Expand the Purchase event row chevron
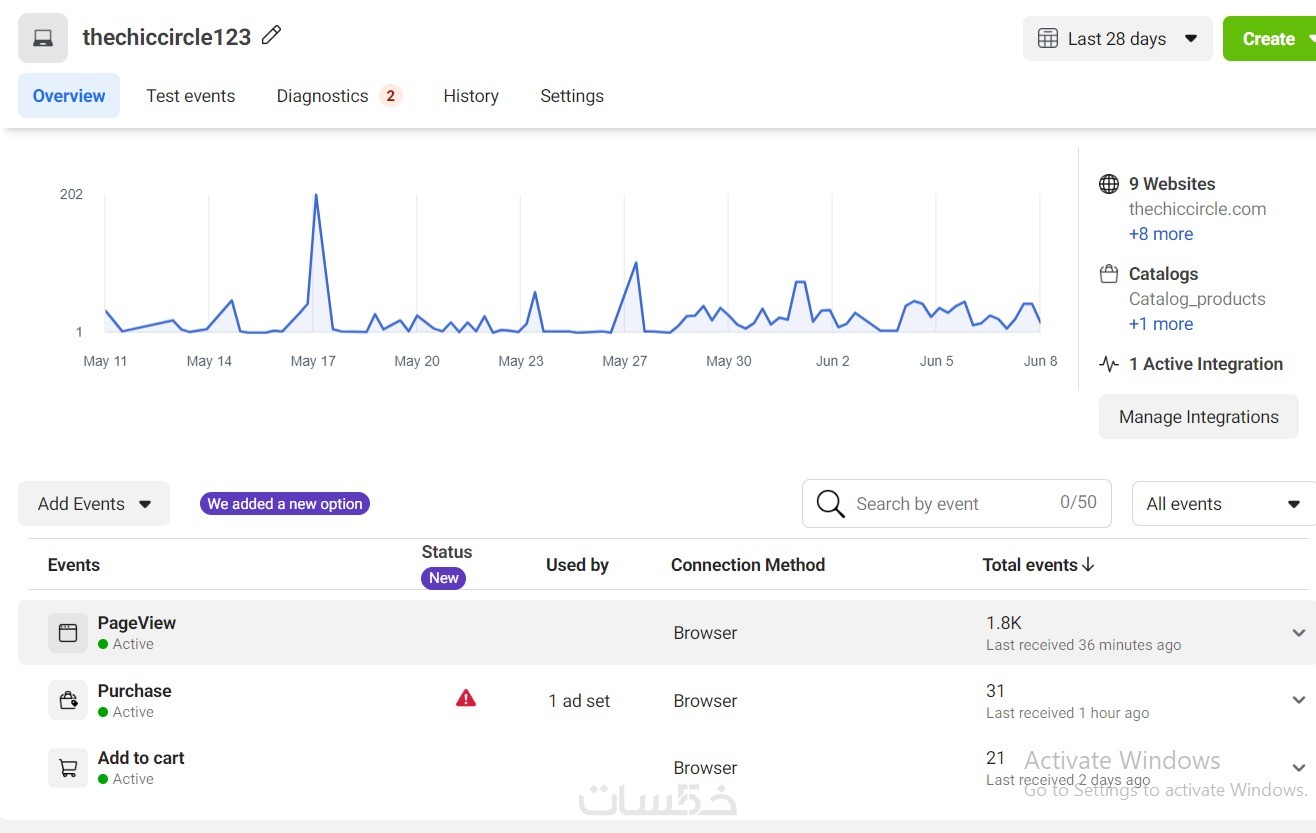The width and height of the screenshot is (1316, 833). tap(1299, 700)
